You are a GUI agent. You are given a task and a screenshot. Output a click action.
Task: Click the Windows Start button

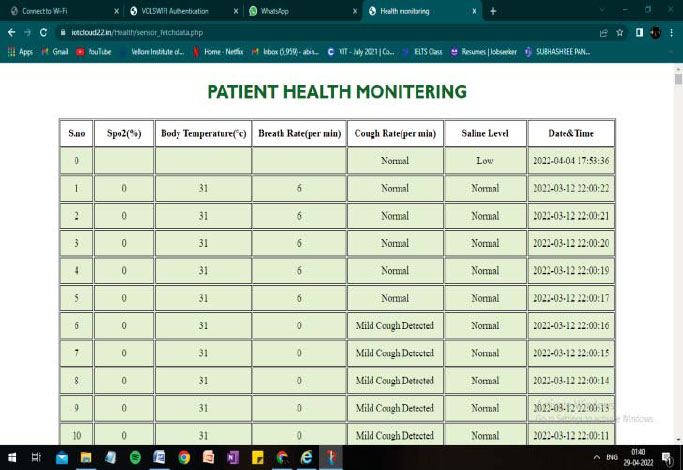click(x=11, y=457)
